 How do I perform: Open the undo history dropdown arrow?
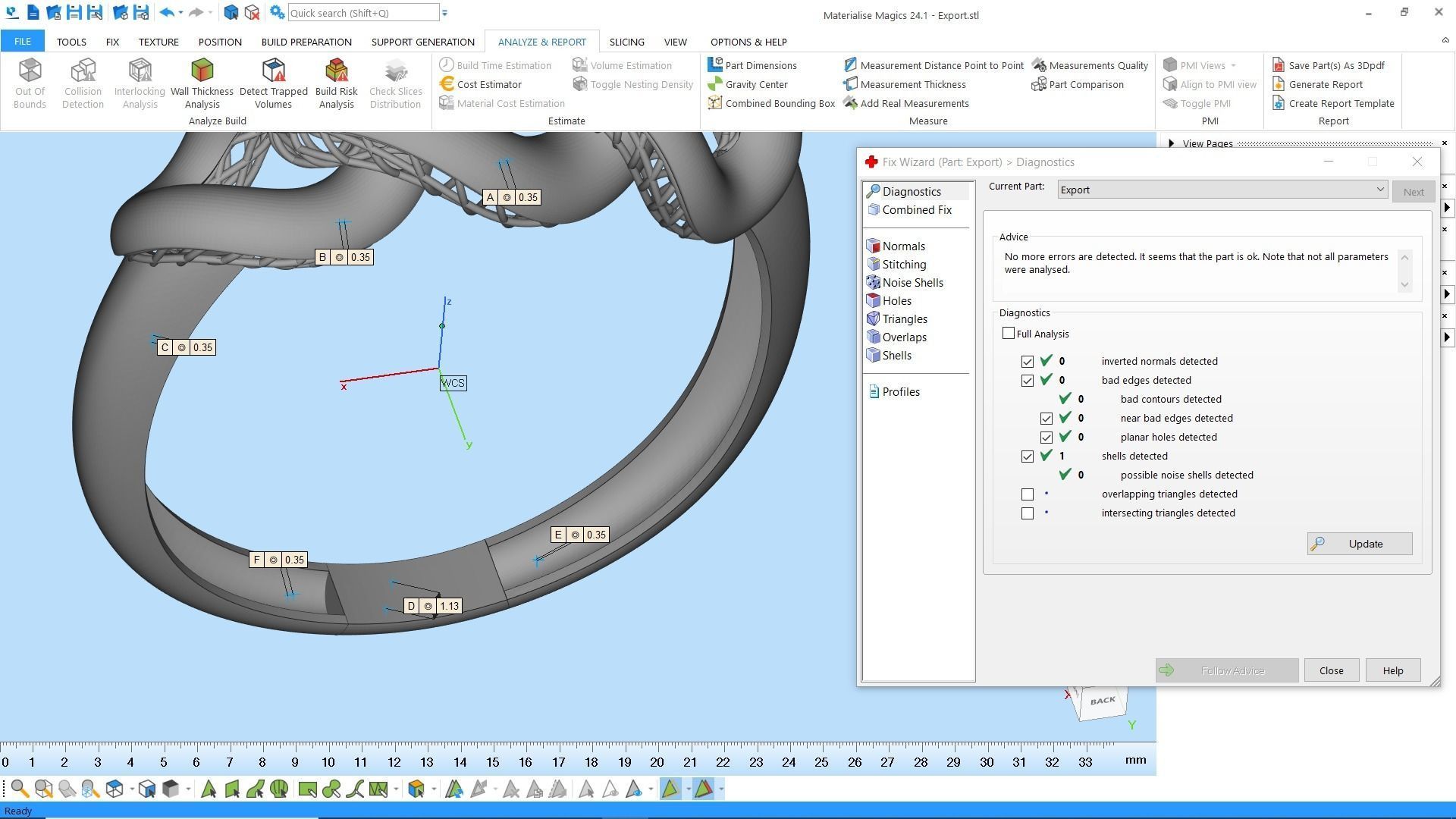point(180,13)
